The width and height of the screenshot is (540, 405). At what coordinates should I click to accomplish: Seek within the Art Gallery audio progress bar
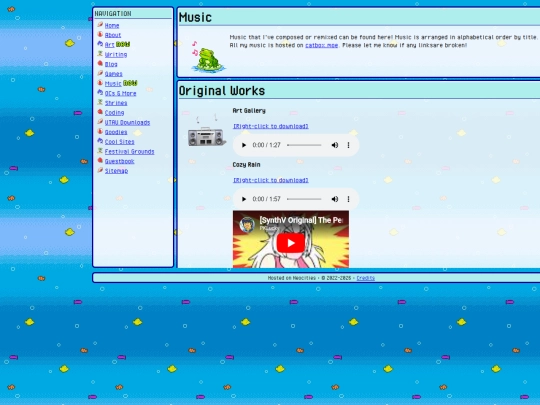click(304, 145)
